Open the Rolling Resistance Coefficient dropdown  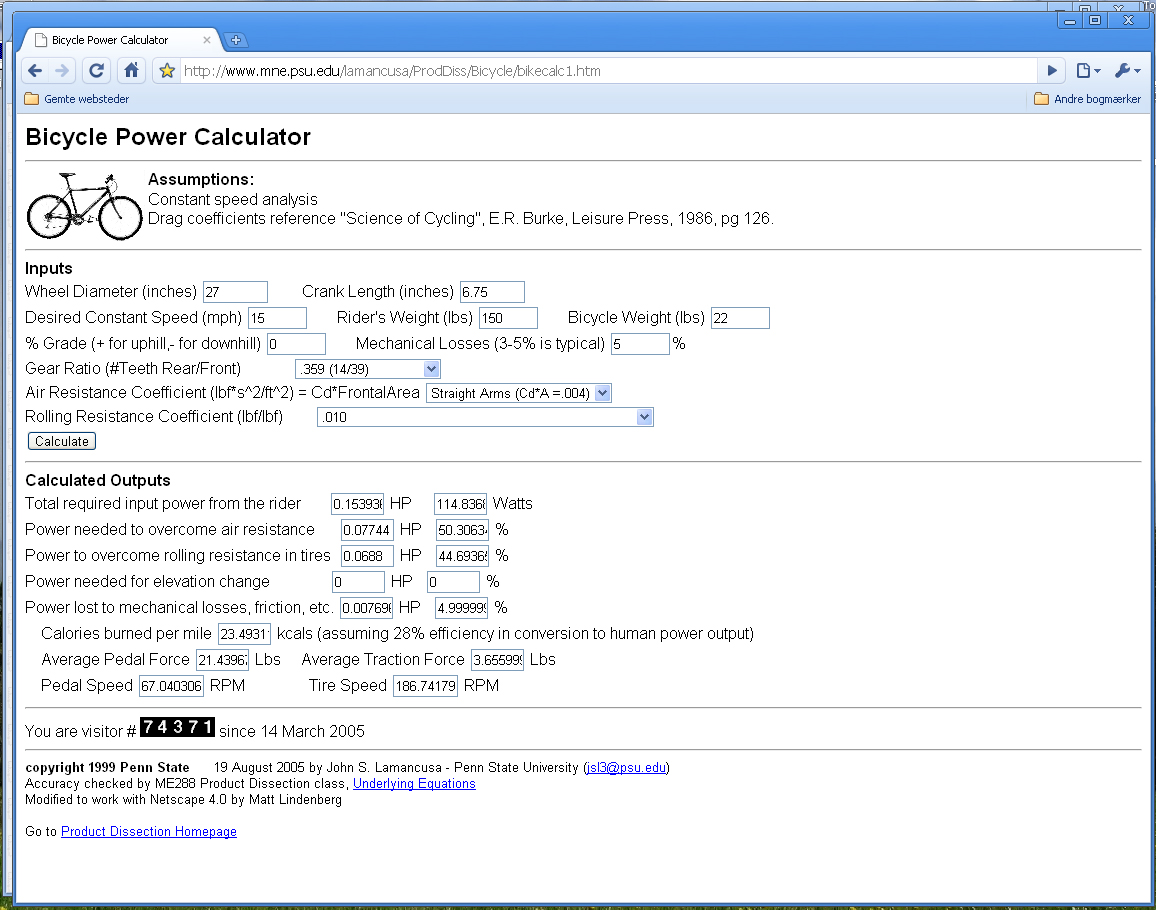(485, 417)
